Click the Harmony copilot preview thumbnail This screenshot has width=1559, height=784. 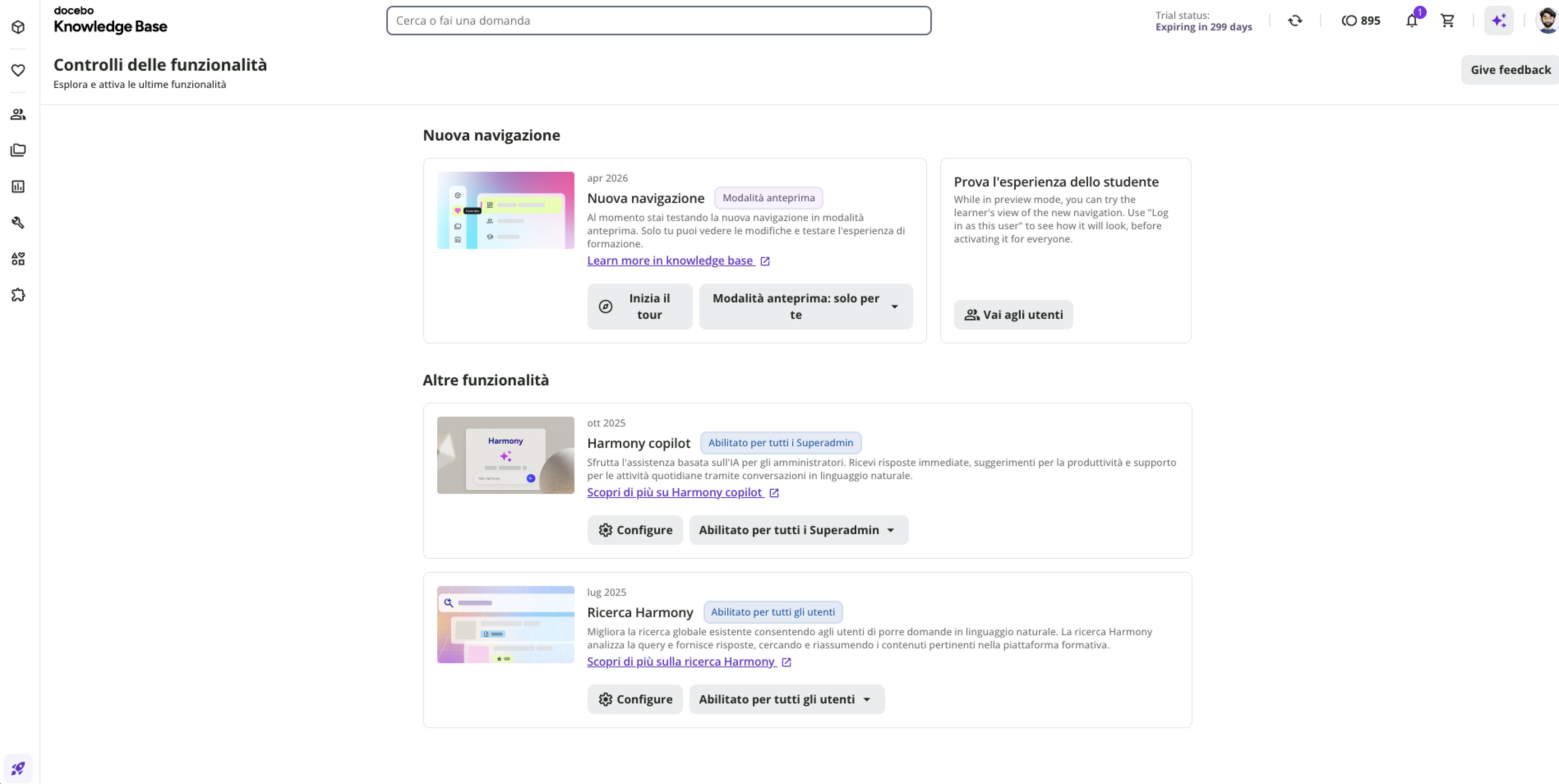pos(505,455)
